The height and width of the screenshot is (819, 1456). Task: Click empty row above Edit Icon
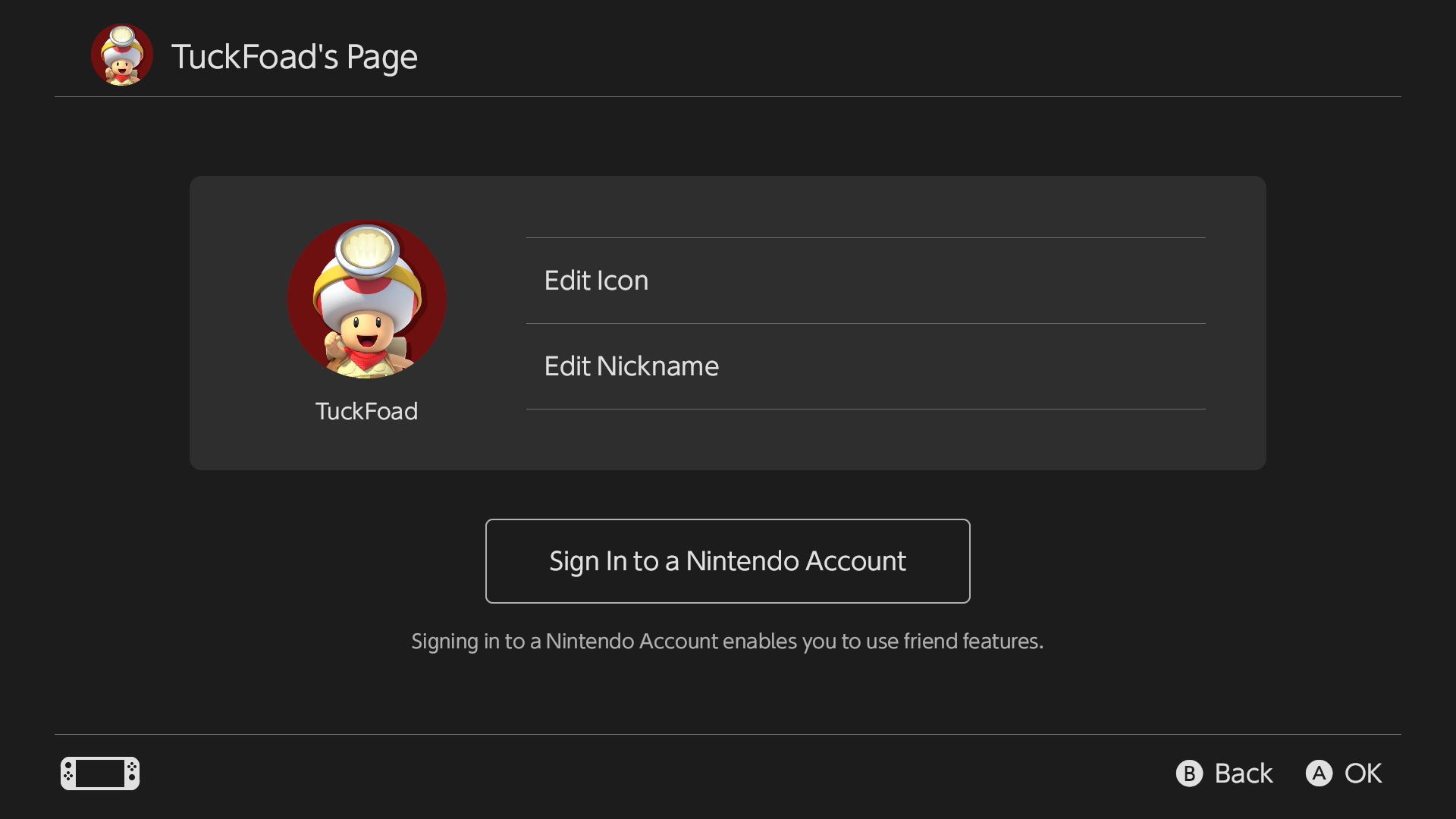click(864, 208)
